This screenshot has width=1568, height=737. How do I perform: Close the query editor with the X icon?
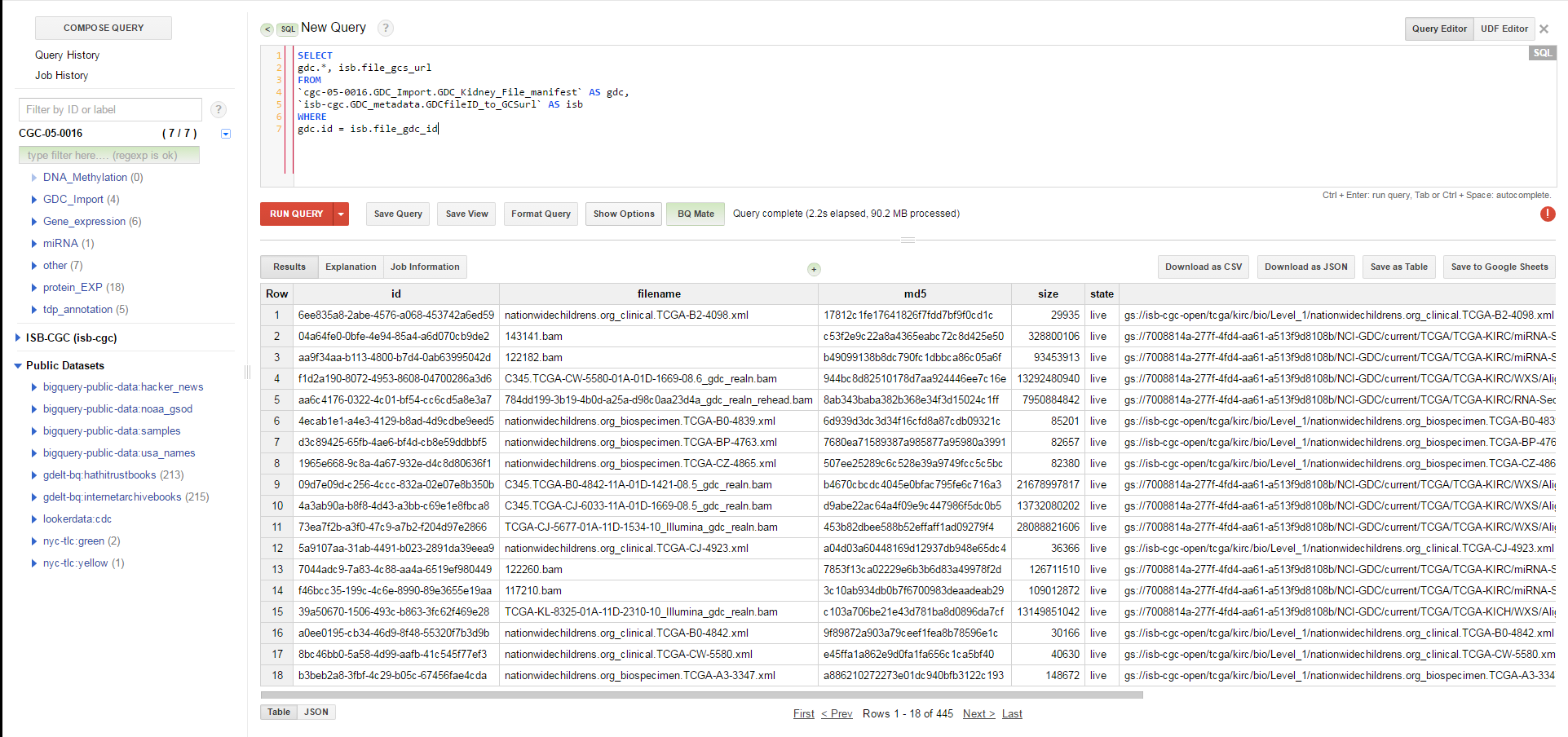click(1544, 29)
